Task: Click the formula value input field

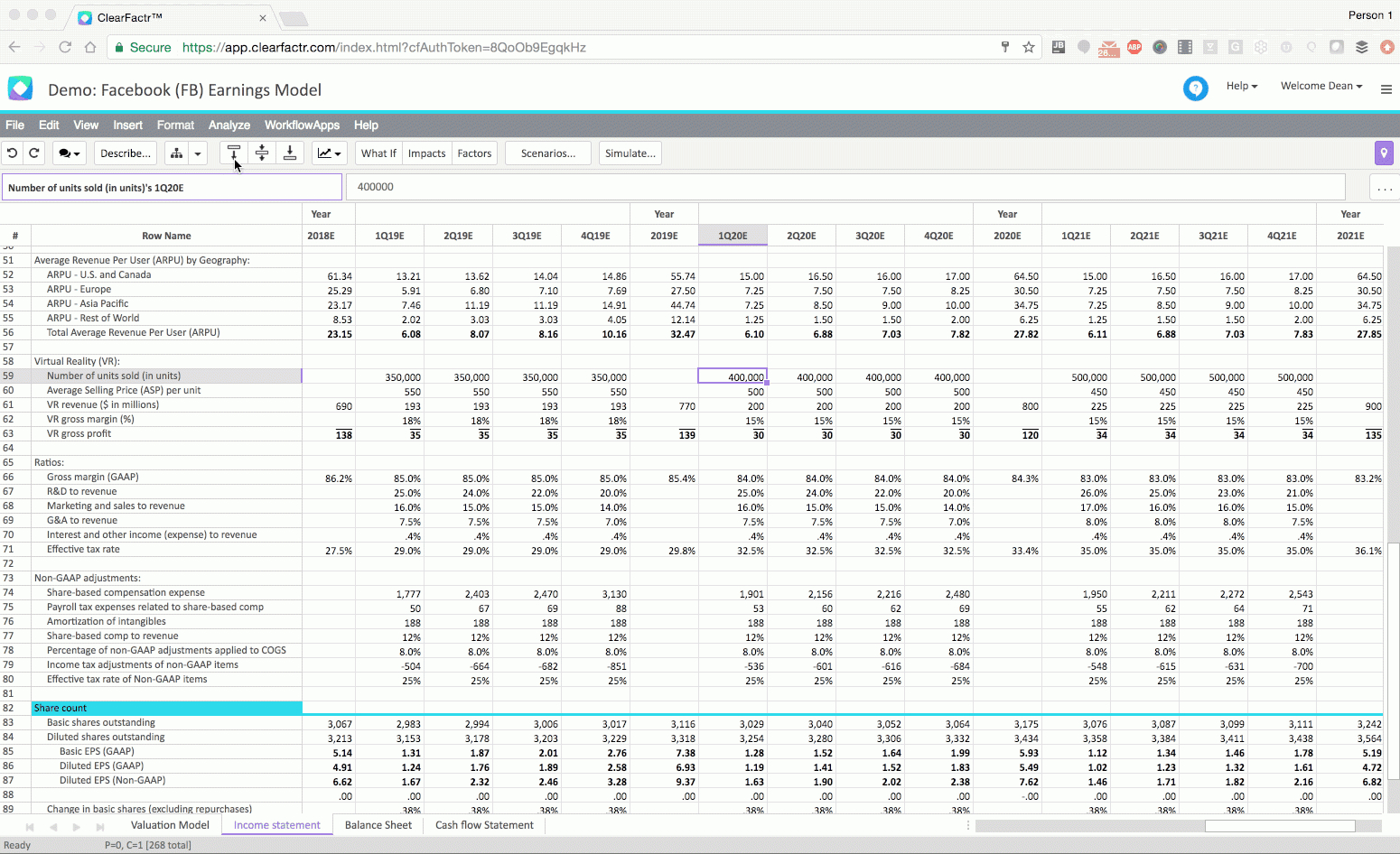Action: pos(845,187)
